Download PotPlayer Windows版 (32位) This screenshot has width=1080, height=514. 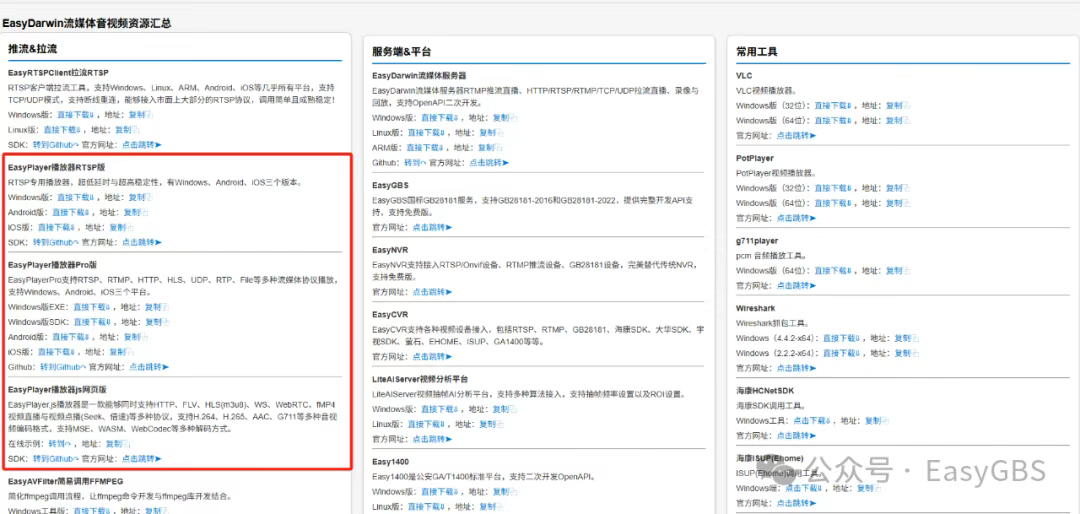click(x=834, y=188)
